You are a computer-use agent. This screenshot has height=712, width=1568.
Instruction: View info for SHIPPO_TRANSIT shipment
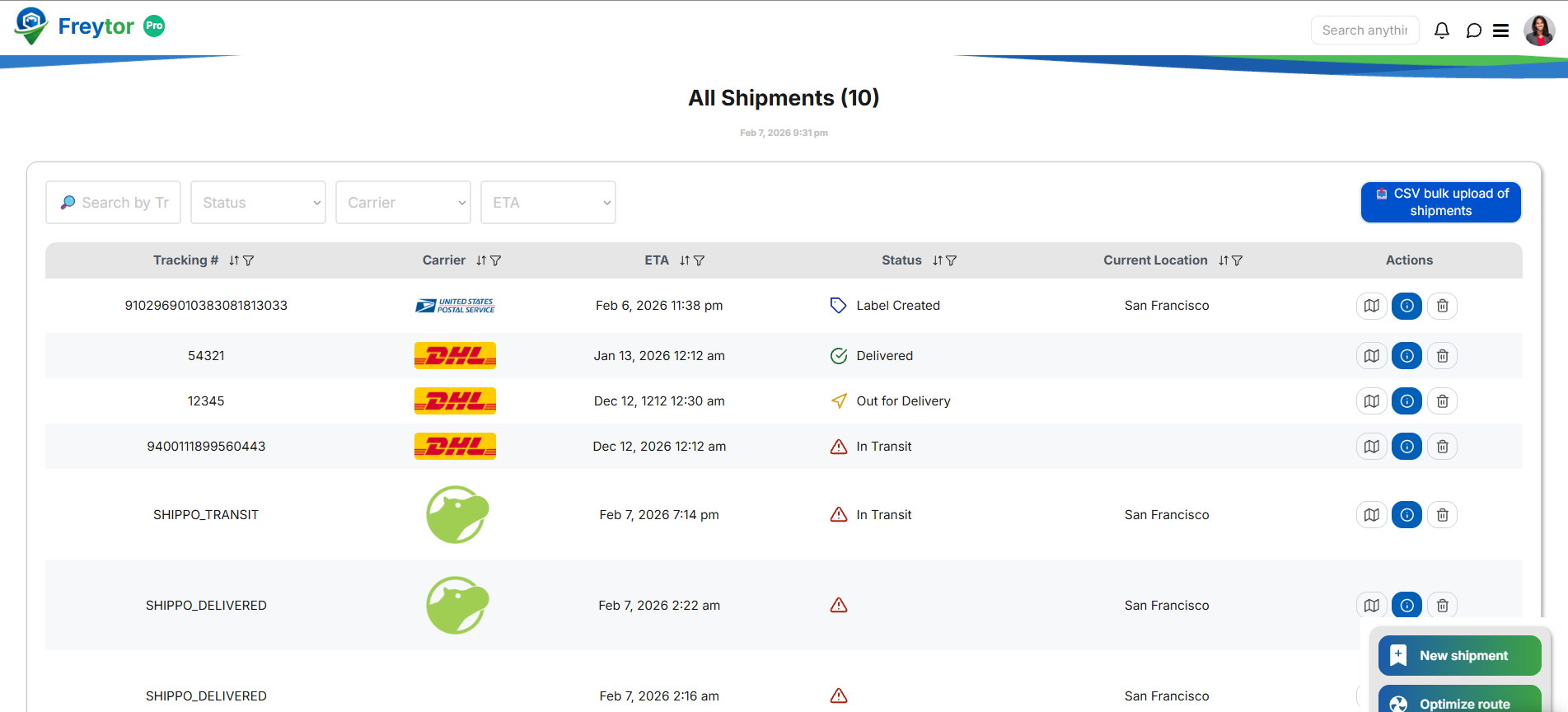[x=1407, y=515]
